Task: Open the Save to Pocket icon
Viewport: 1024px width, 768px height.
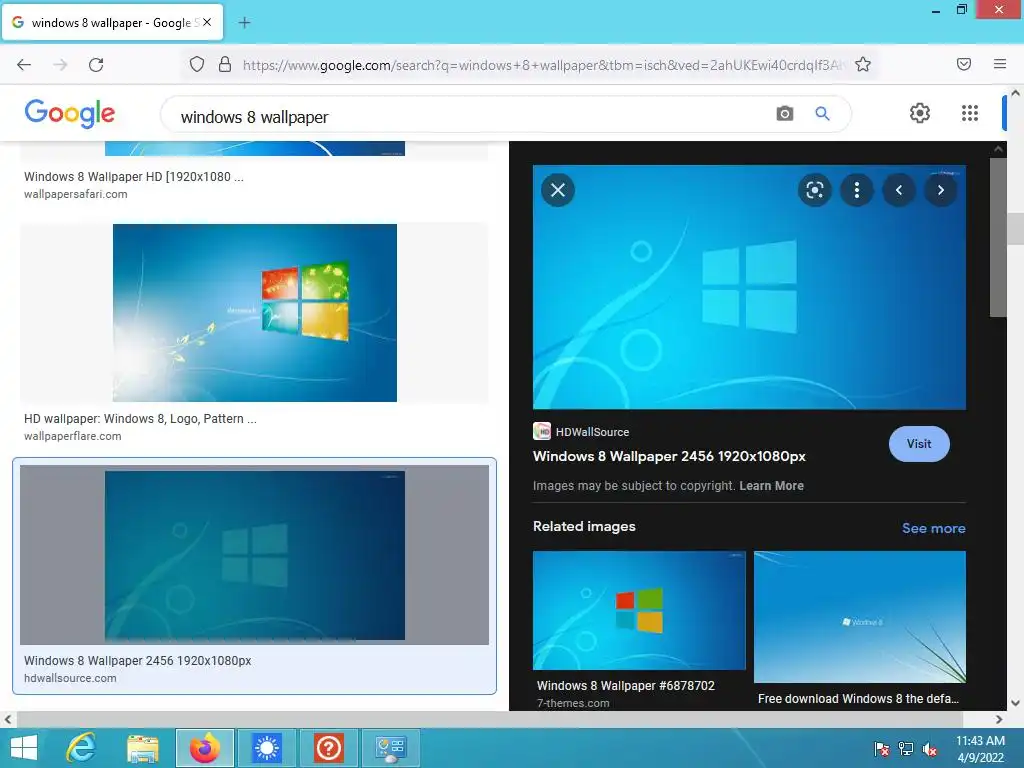Action: pos(964,64)
